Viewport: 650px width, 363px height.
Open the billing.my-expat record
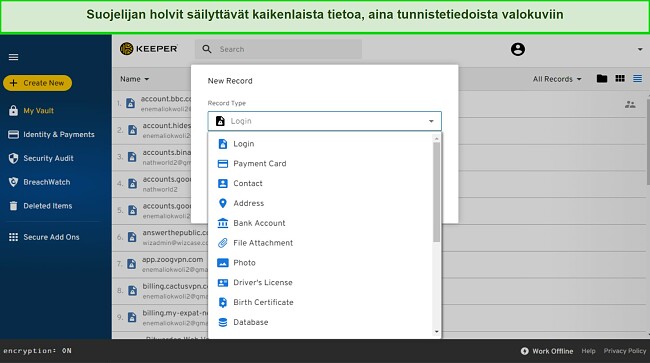point(161,317)
